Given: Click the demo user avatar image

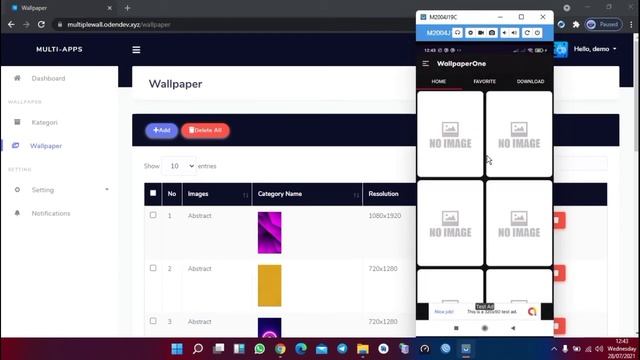Looking at the screenshot, I should (x=561, y=50).
